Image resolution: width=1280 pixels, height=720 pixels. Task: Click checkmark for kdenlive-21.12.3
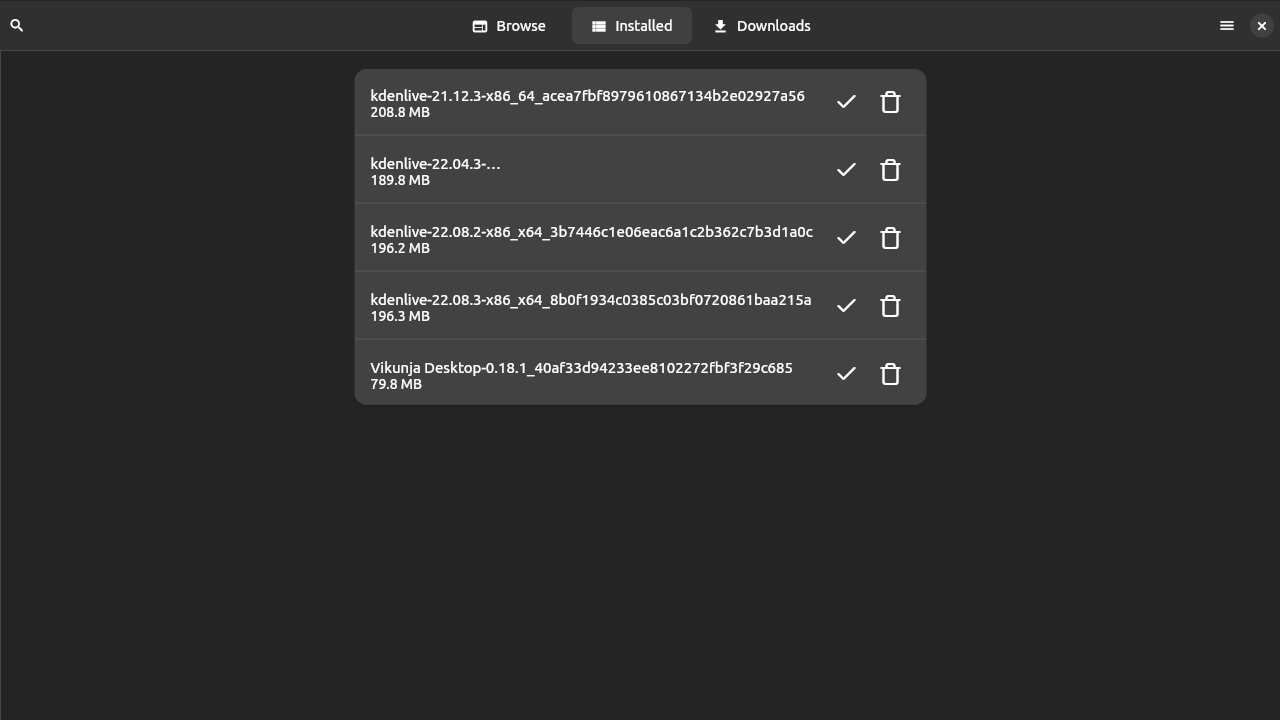pos(846,102)
